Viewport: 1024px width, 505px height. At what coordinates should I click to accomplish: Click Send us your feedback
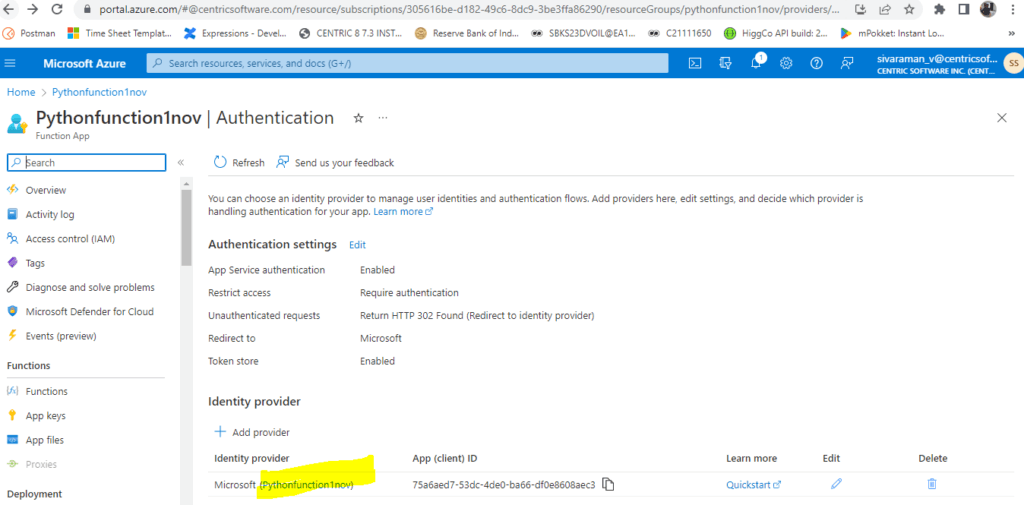click(335, 163)
